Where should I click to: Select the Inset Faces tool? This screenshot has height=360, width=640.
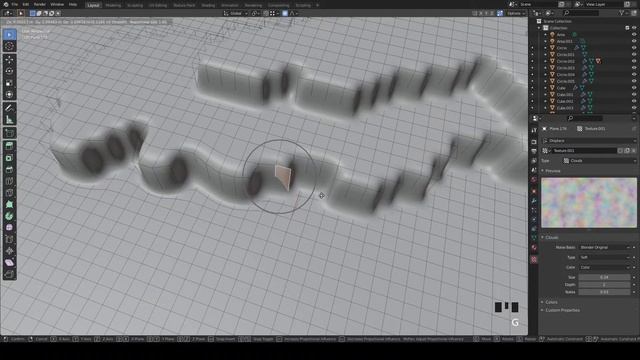point(9,158)
